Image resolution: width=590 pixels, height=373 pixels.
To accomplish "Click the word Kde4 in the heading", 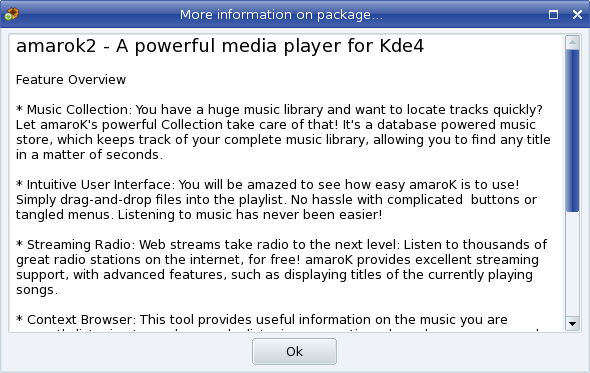I will coord(402,46).
